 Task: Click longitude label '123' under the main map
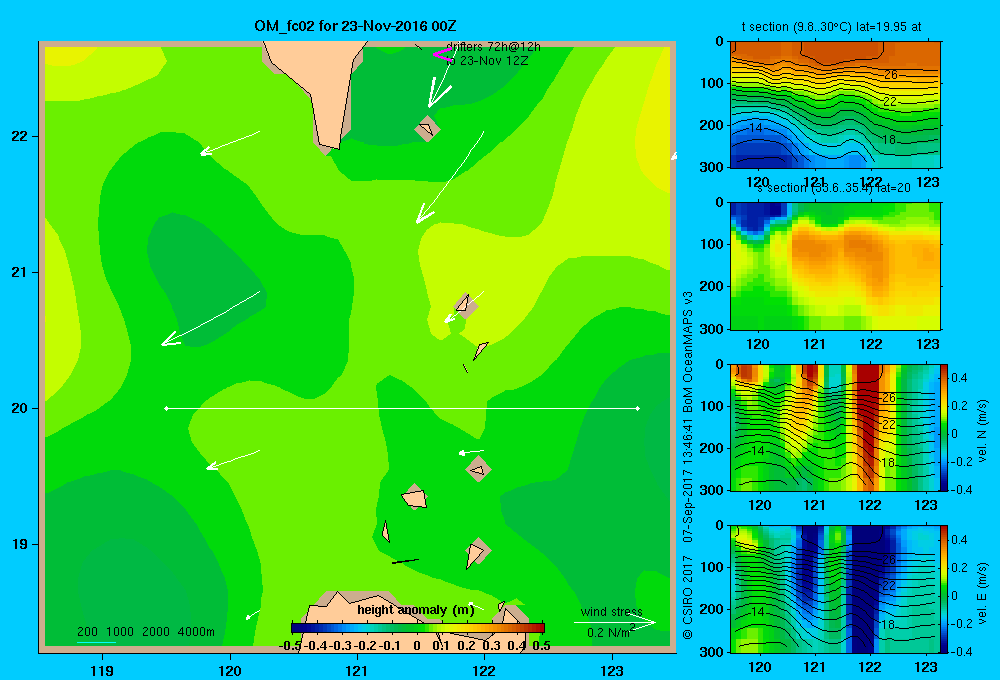point(612,670)
